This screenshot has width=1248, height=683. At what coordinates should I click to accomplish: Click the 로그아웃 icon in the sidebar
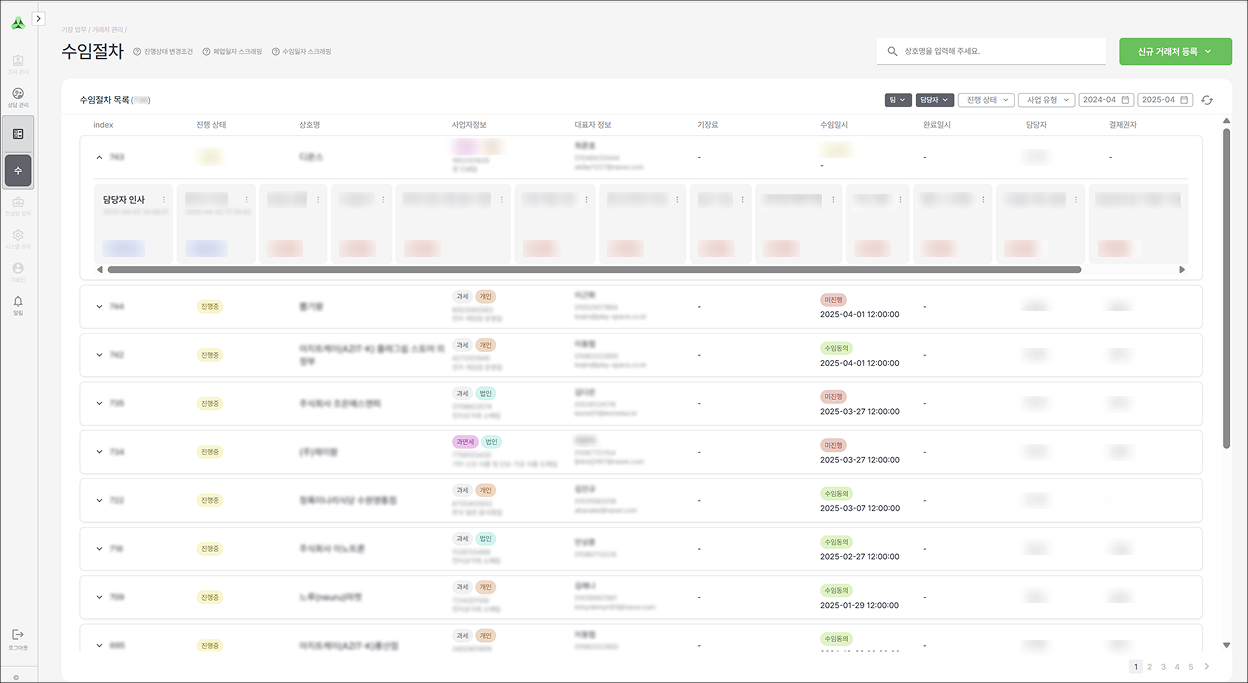(x=18, y=638)
